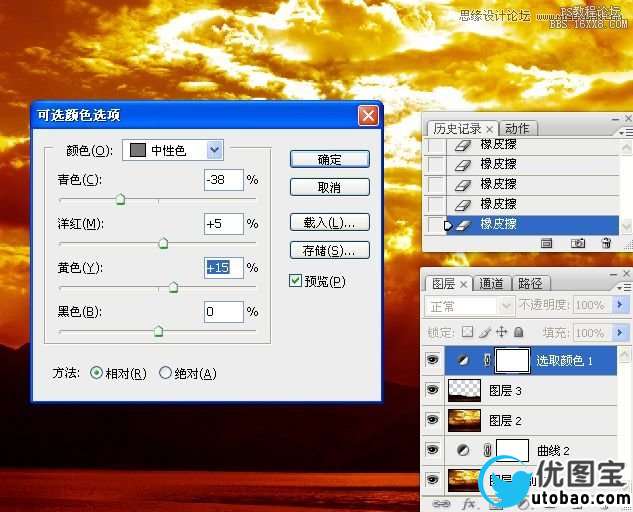Viewport: 633px width, 512px height.
Task: Click the lock all padlock icon
Action: [519, 332]
